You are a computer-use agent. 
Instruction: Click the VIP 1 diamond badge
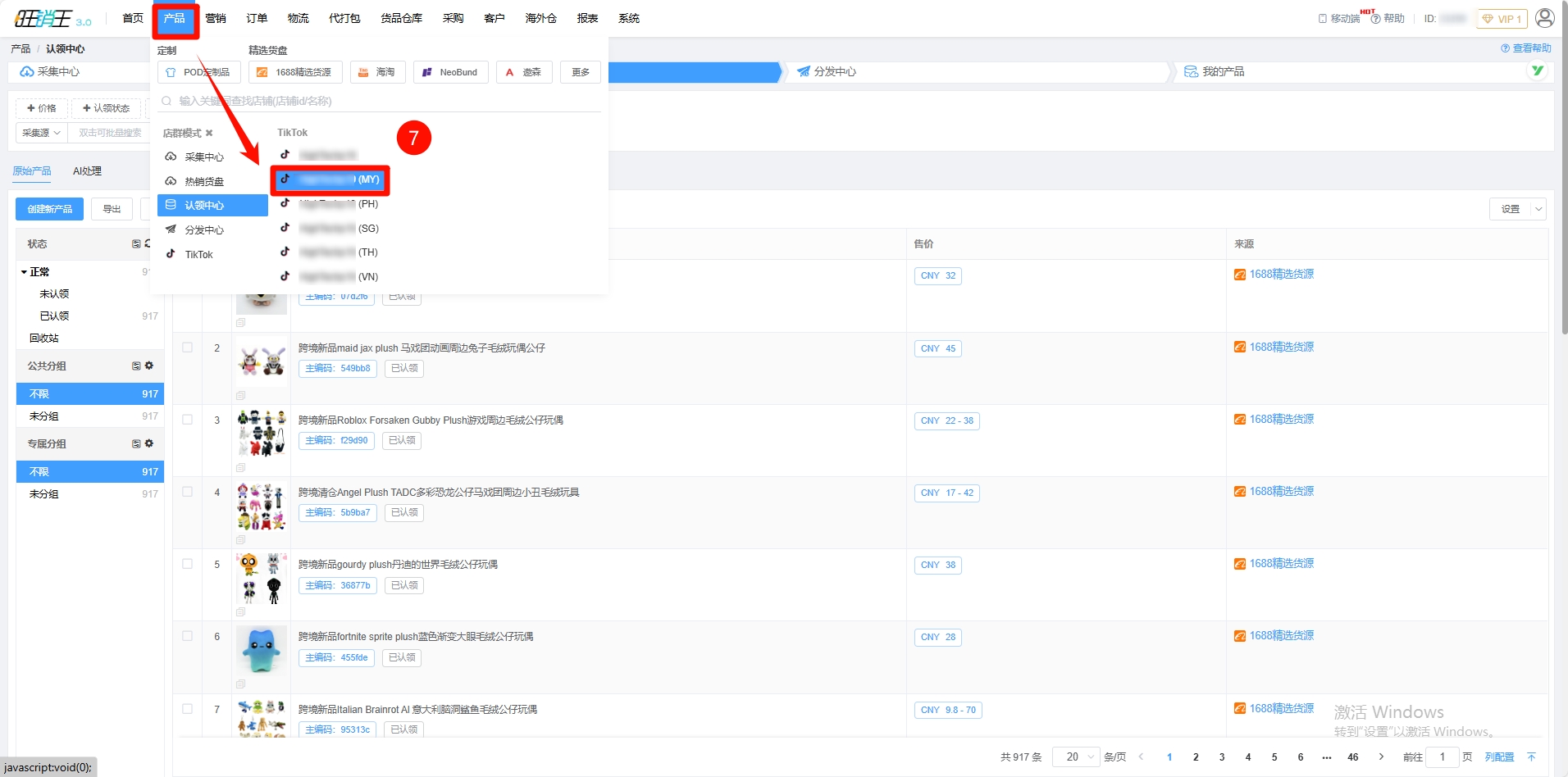[x=1502, y=19]
